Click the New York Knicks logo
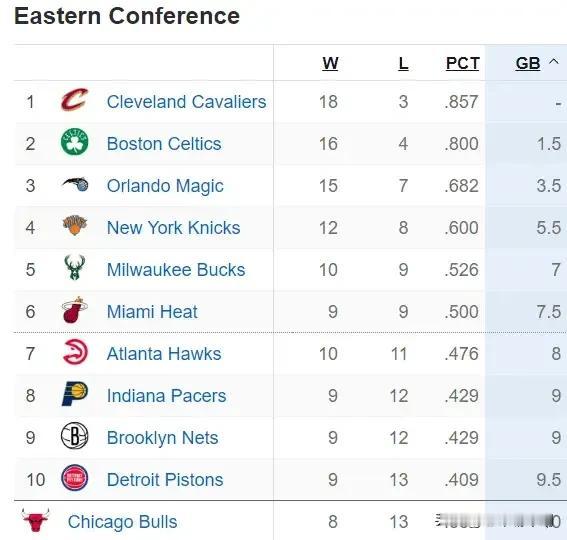This screenshot has height=540, width=567. 75,225
